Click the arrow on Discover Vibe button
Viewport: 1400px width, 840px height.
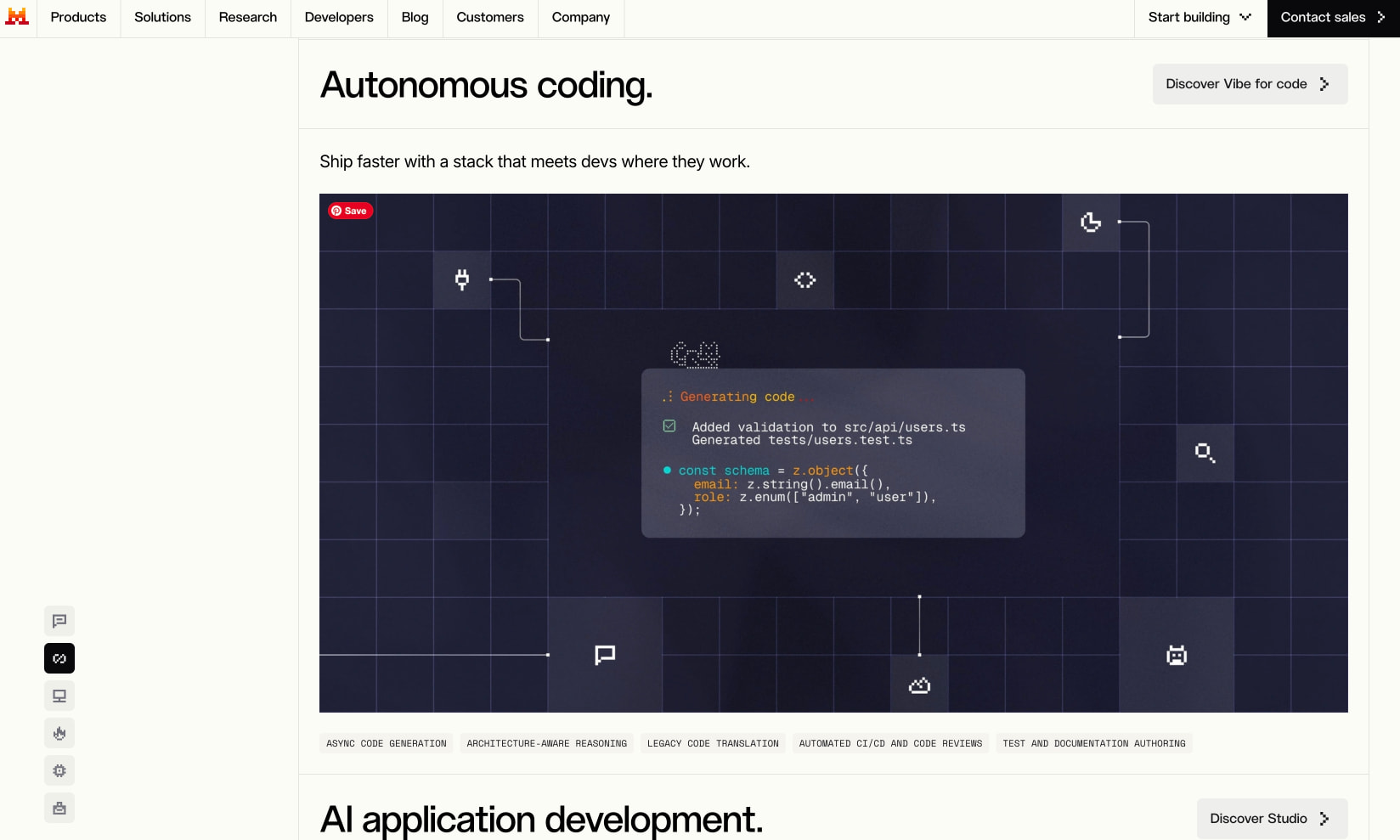(1324, 84)
